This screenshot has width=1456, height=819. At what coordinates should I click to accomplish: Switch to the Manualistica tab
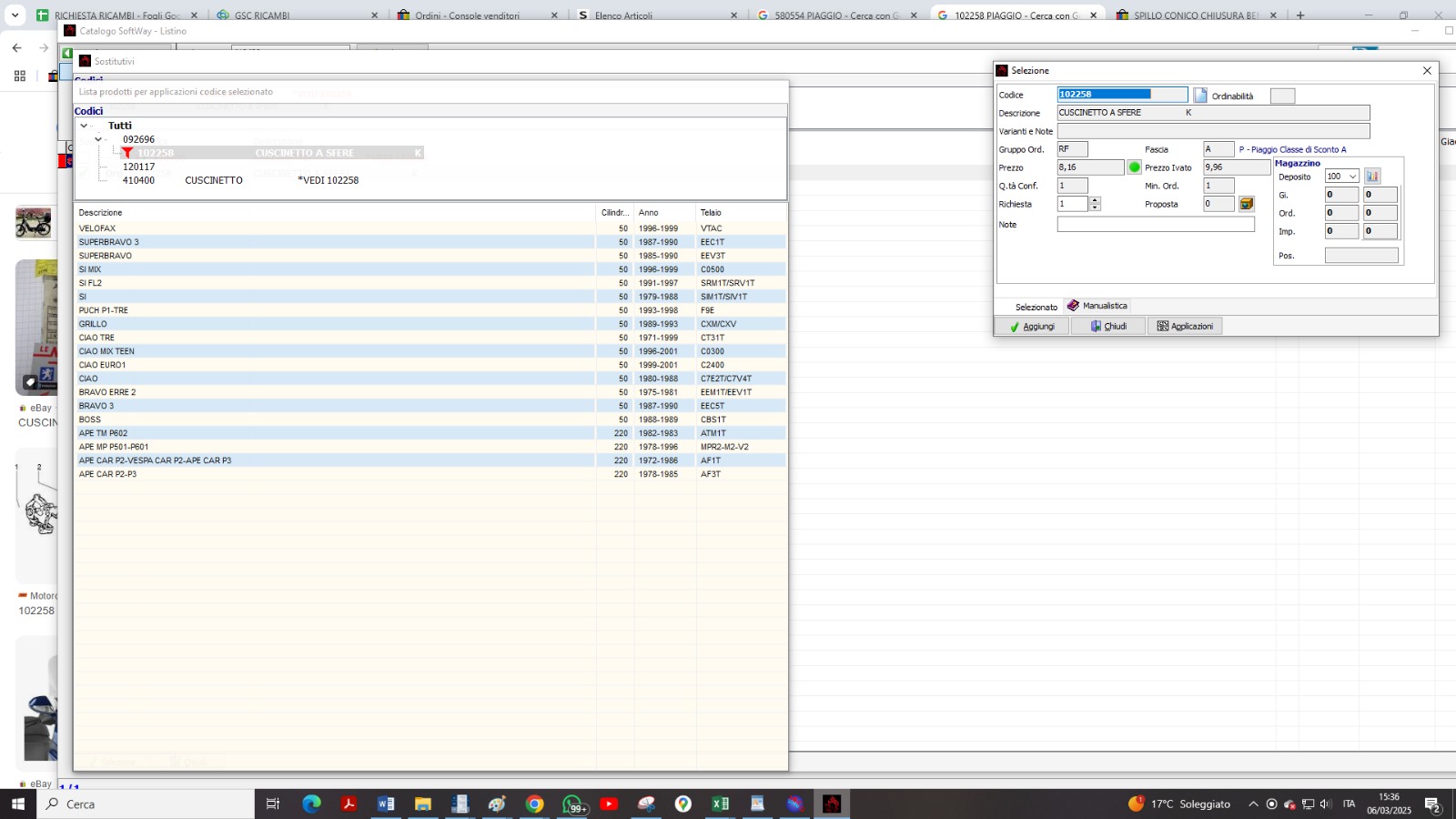click(x=1097, y=306)
